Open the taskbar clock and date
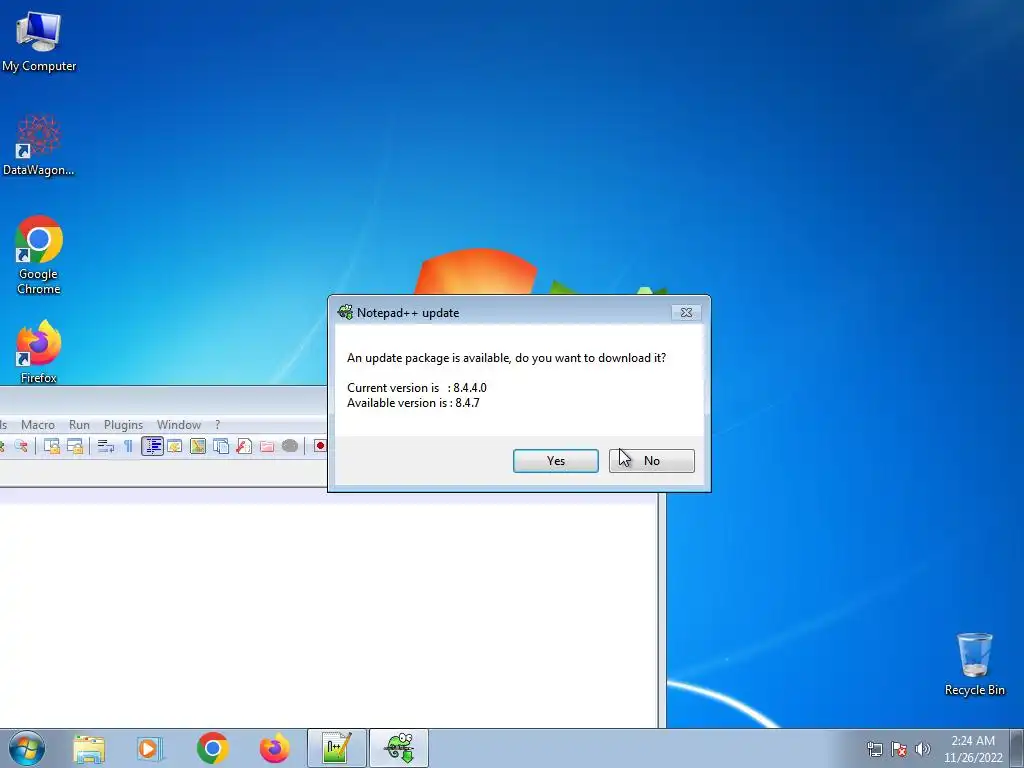 [973, 749]
